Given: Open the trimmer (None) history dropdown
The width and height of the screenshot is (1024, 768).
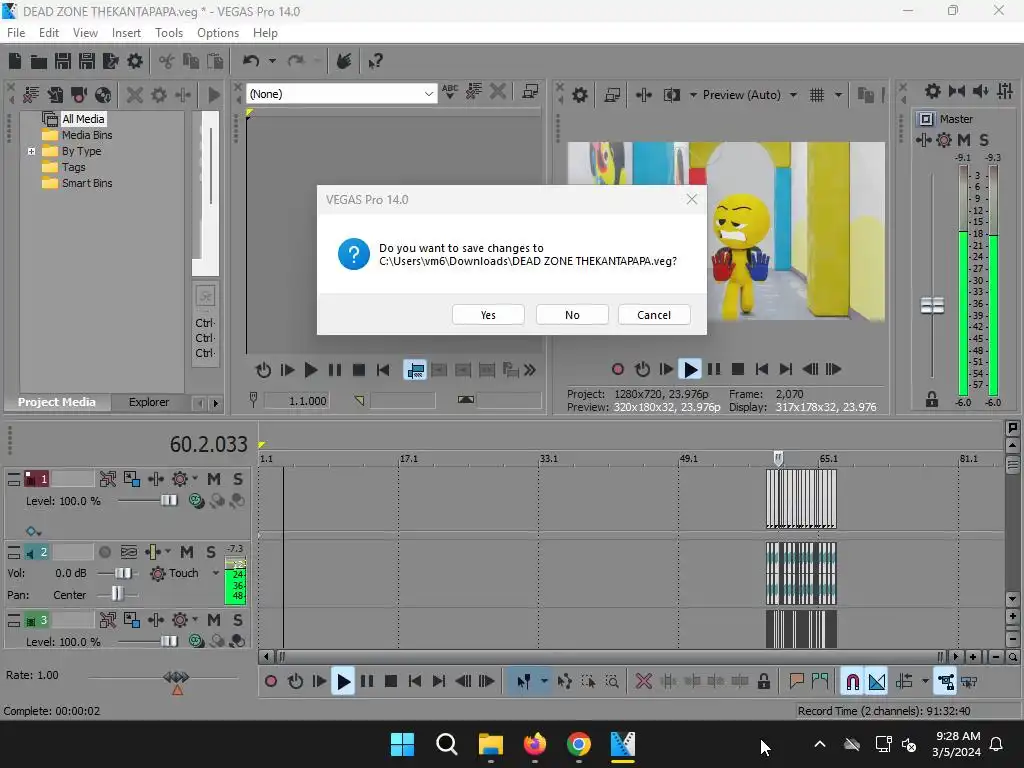Looking at the screenshot, I should 428,94.
